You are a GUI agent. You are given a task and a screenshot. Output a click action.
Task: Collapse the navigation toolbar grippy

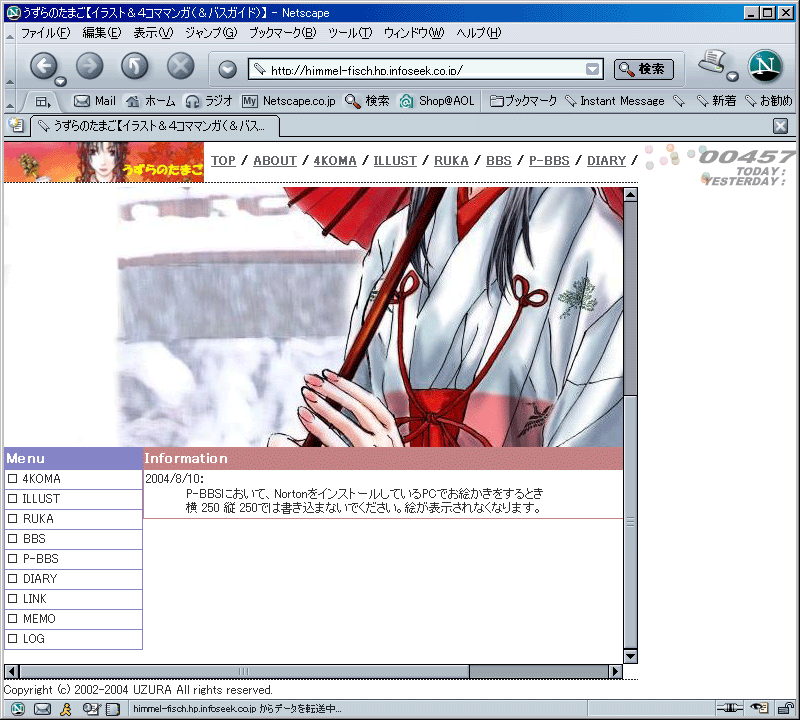coord(10,66)
